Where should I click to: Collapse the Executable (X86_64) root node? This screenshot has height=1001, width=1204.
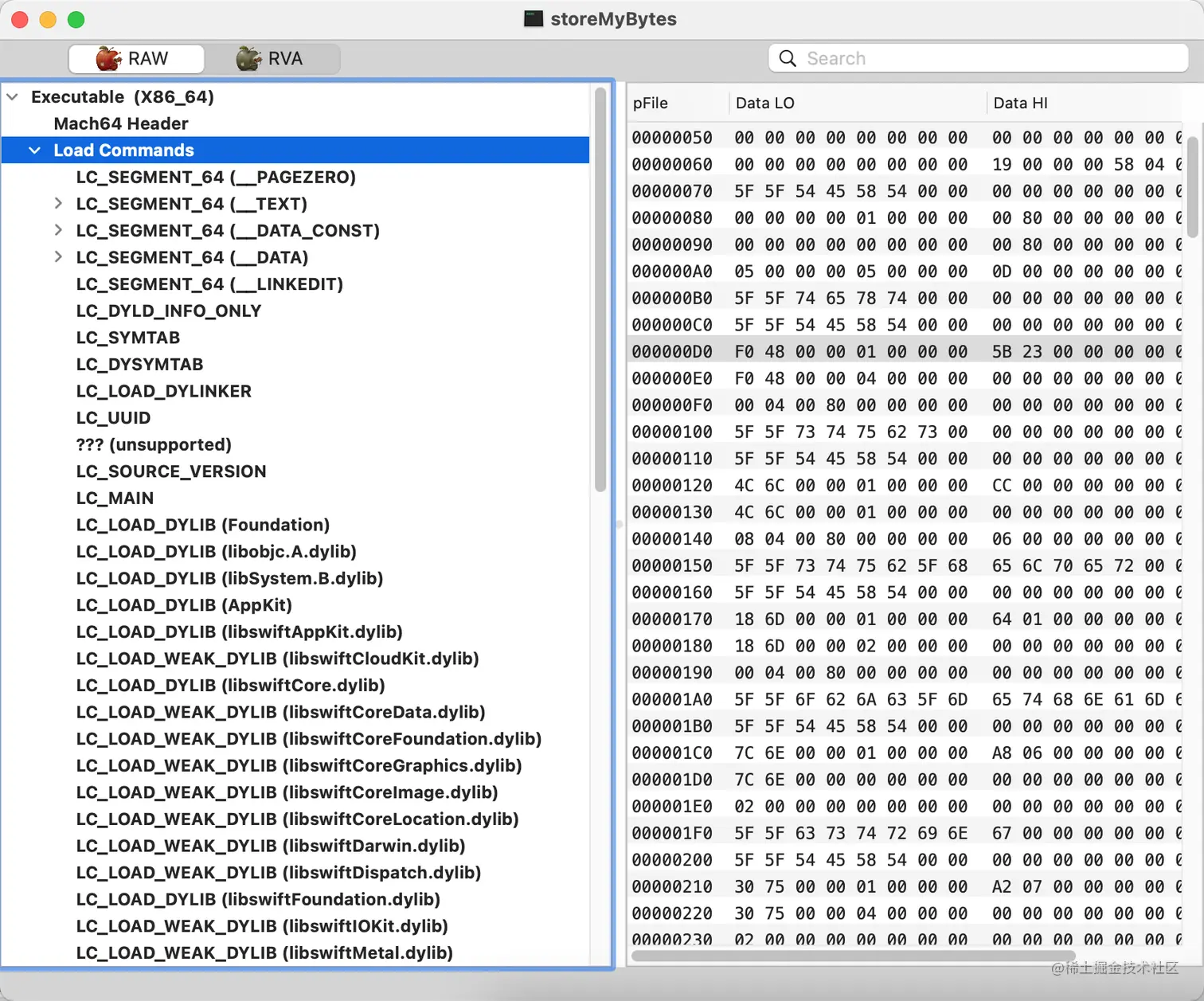click(x=13, y=97)
